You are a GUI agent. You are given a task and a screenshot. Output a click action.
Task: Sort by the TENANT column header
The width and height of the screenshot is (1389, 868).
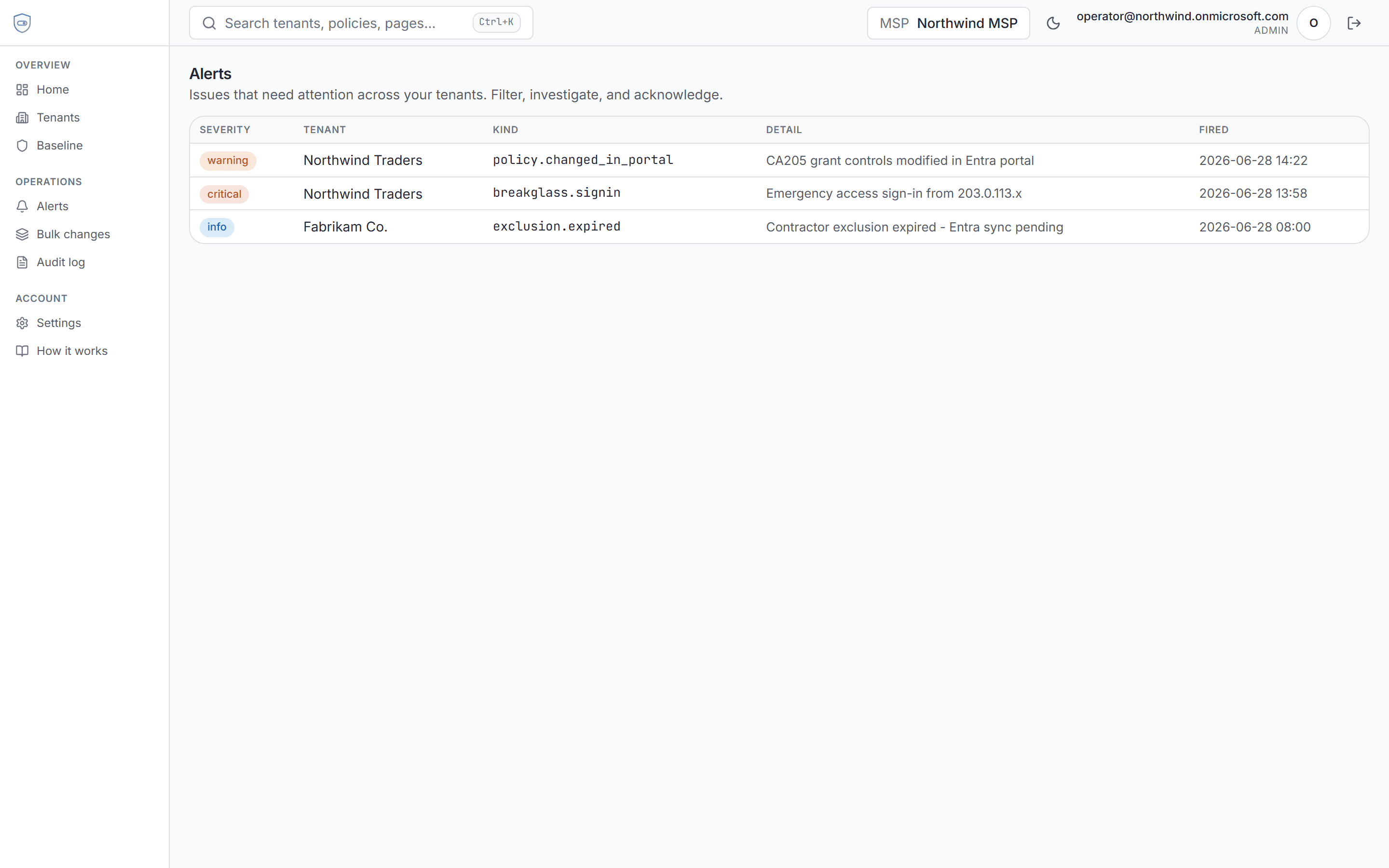pos(324,130)
